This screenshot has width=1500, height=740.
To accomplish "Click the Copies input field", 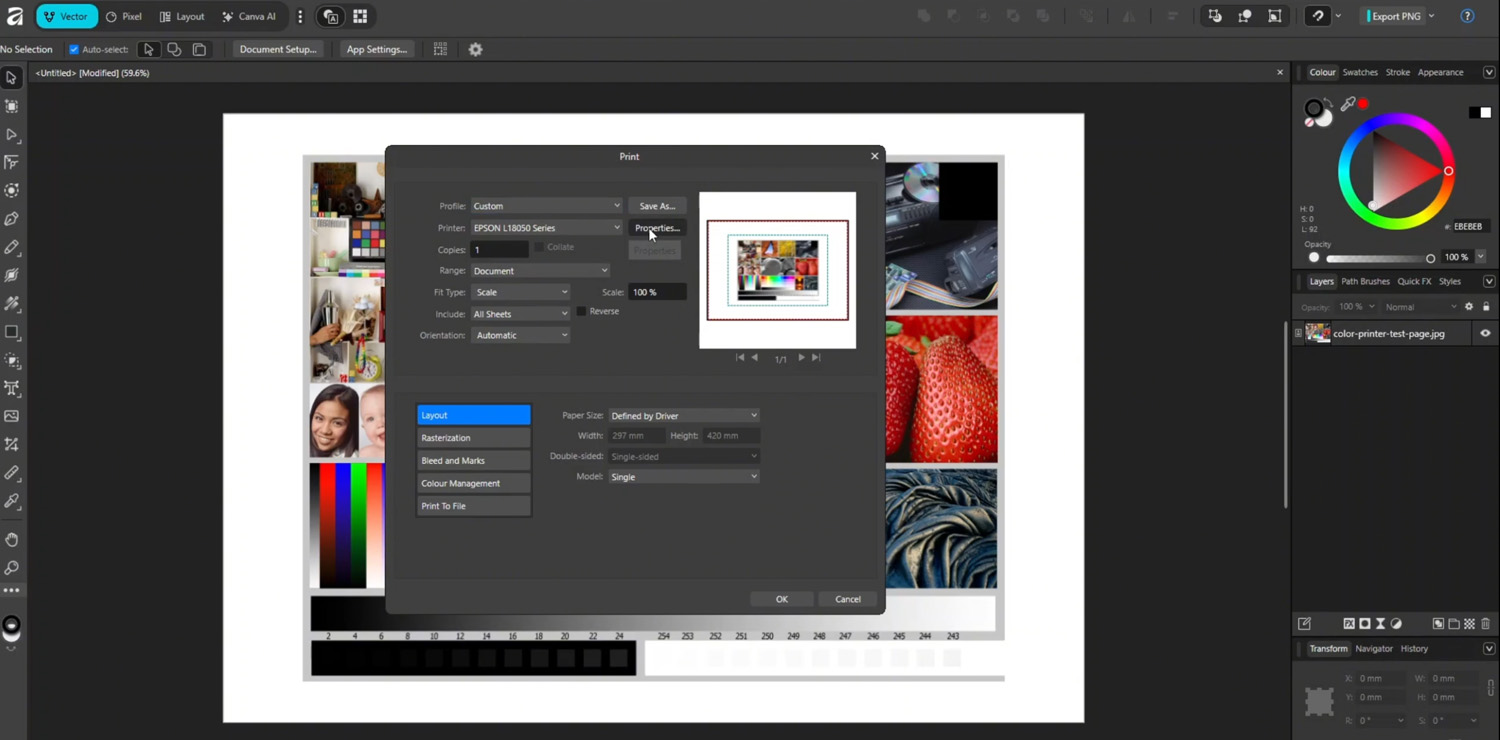I will coord(499,249).
